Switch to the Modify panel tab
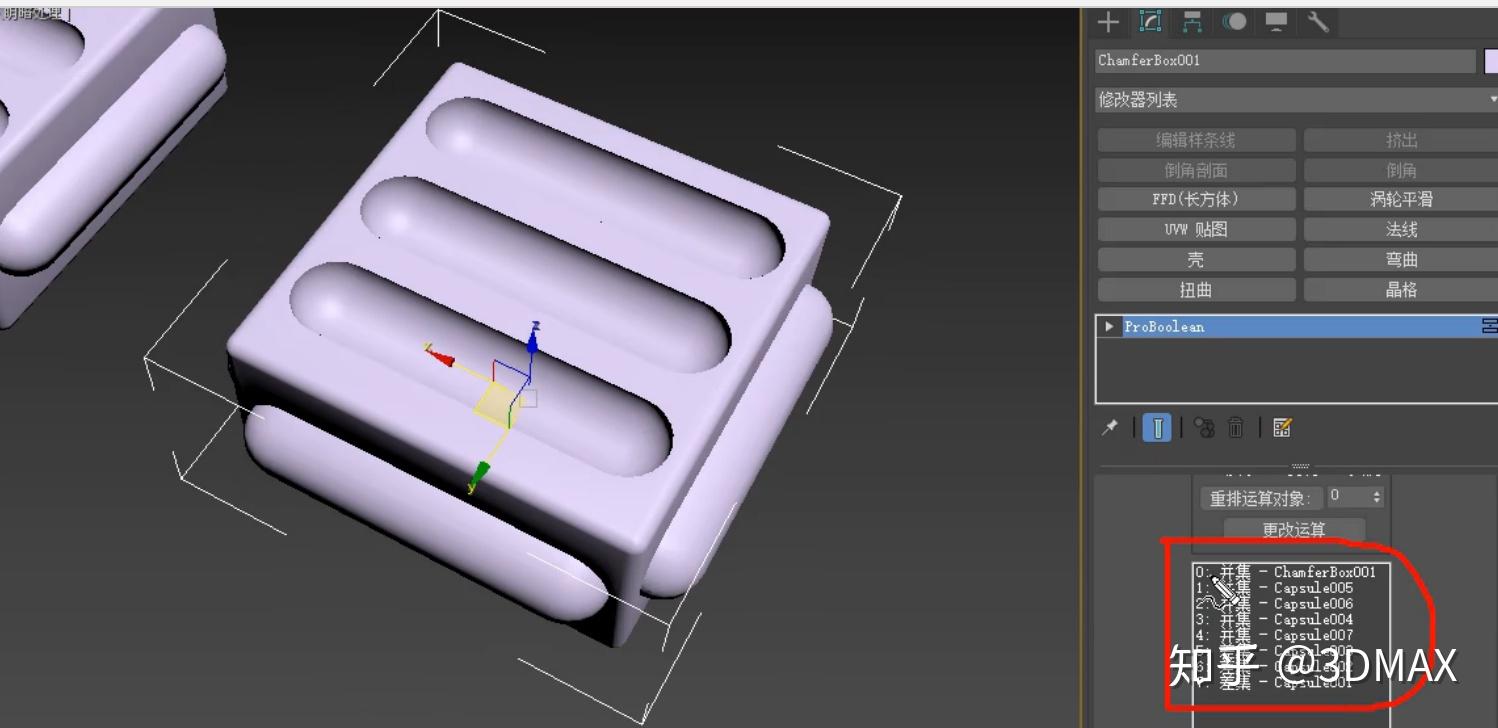Viewport: 1498px width, 728px height. [1149, 22]
